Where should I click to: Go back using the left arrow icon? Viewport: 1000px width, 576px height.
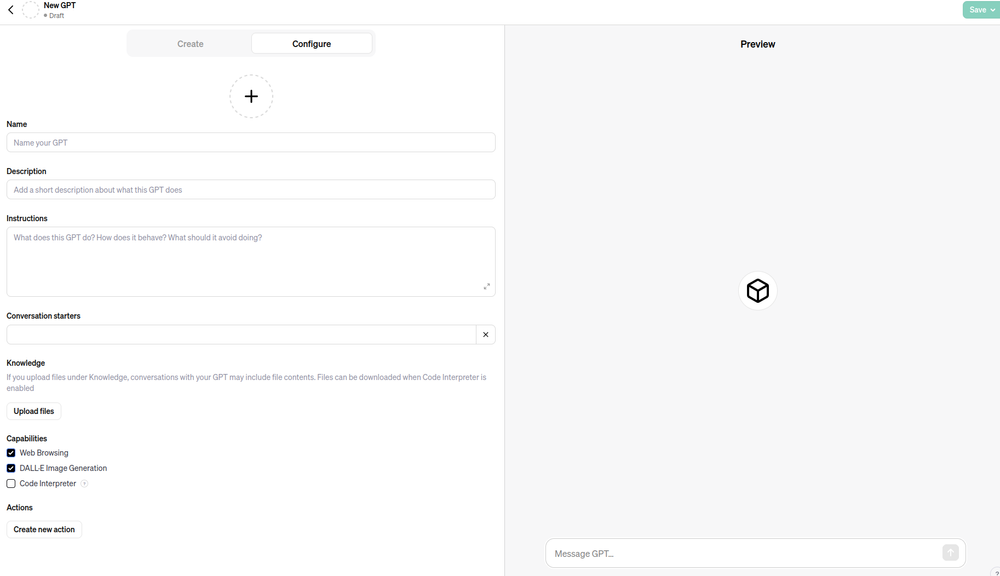click(x=11, y=10)
